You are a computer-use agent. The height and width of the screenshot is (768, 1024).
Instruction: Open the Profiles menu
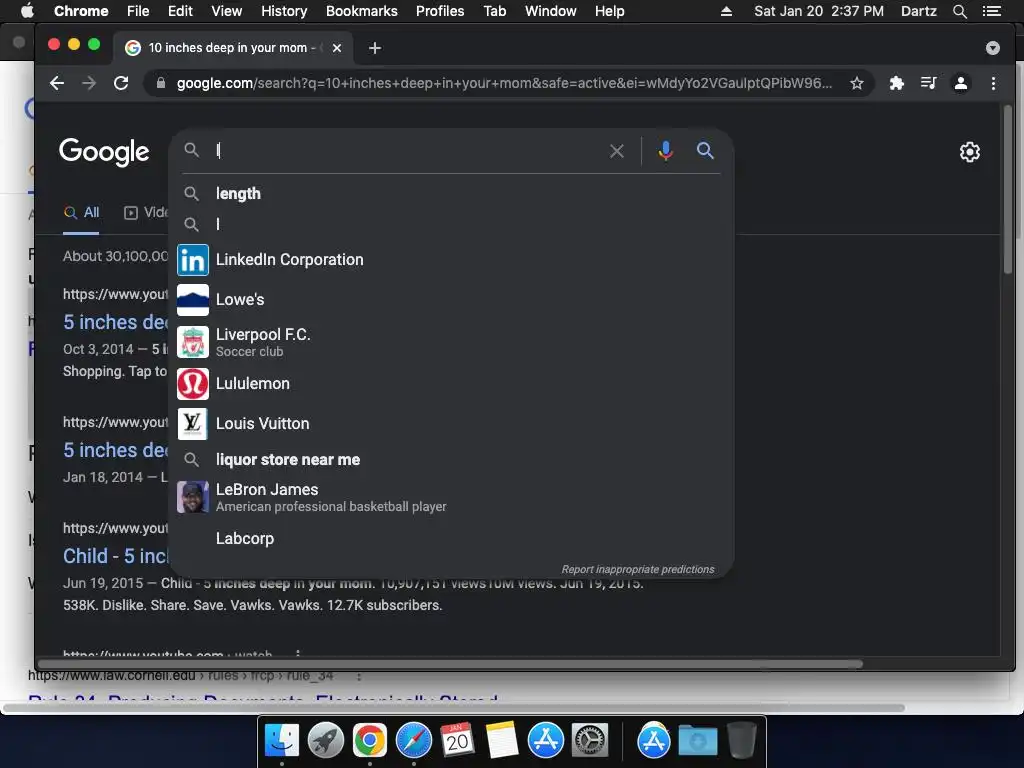pyautogui.click(x=440, y=11)
